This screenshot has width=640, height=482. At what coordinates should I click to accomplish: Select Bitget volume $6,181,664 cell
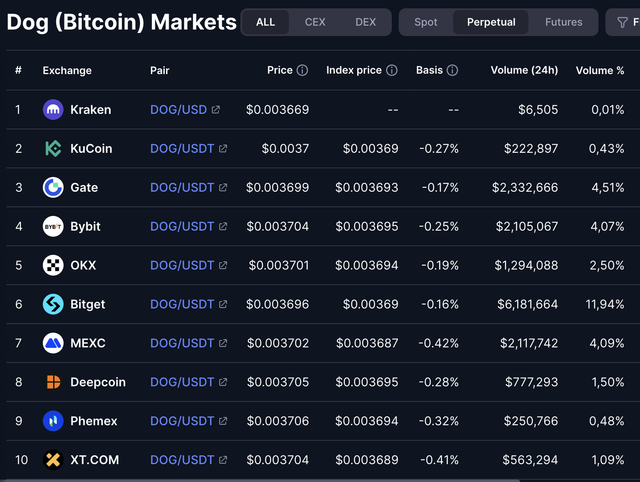[527, 304]
